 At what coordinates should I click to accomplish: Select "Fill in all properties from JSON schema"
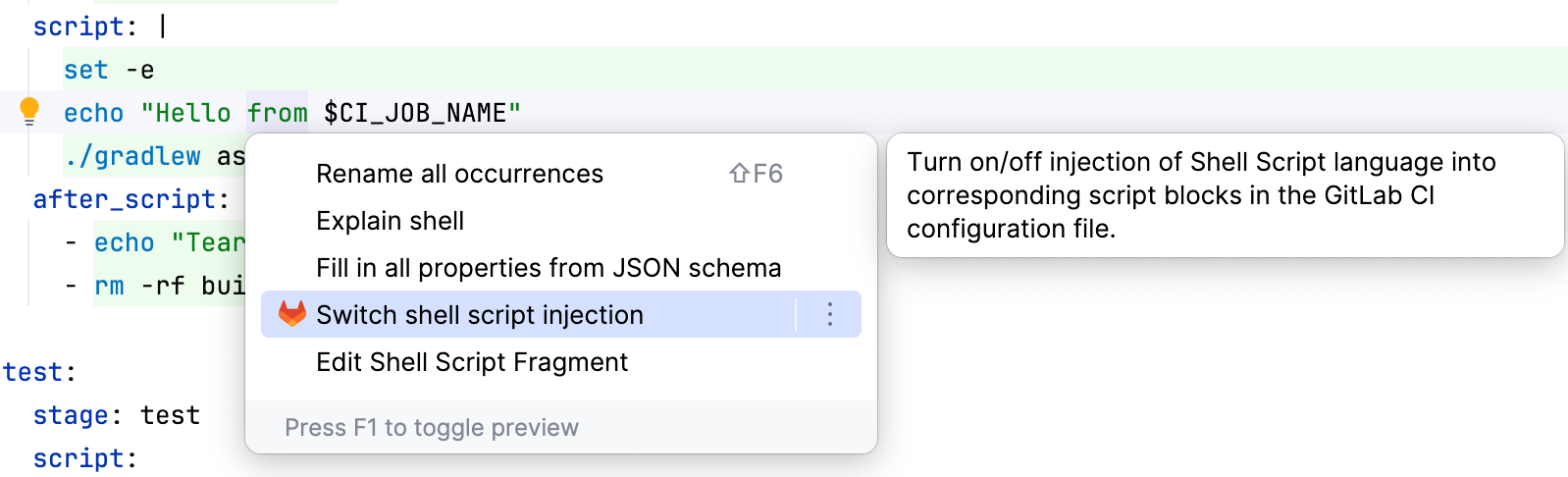point(549,268)
